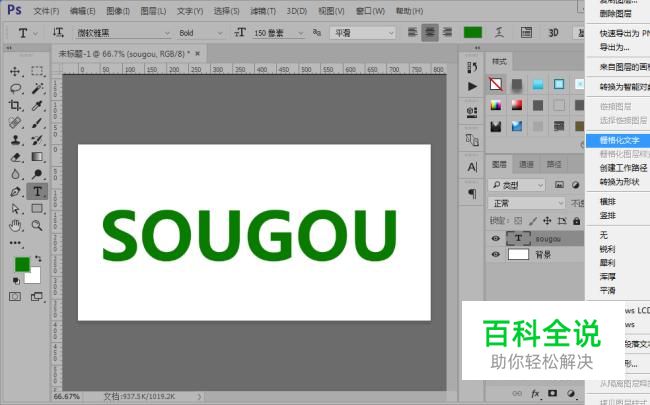Open the extra tools ellipsis menu
Viewport: 650px width, 405px height.
[15, 243]
